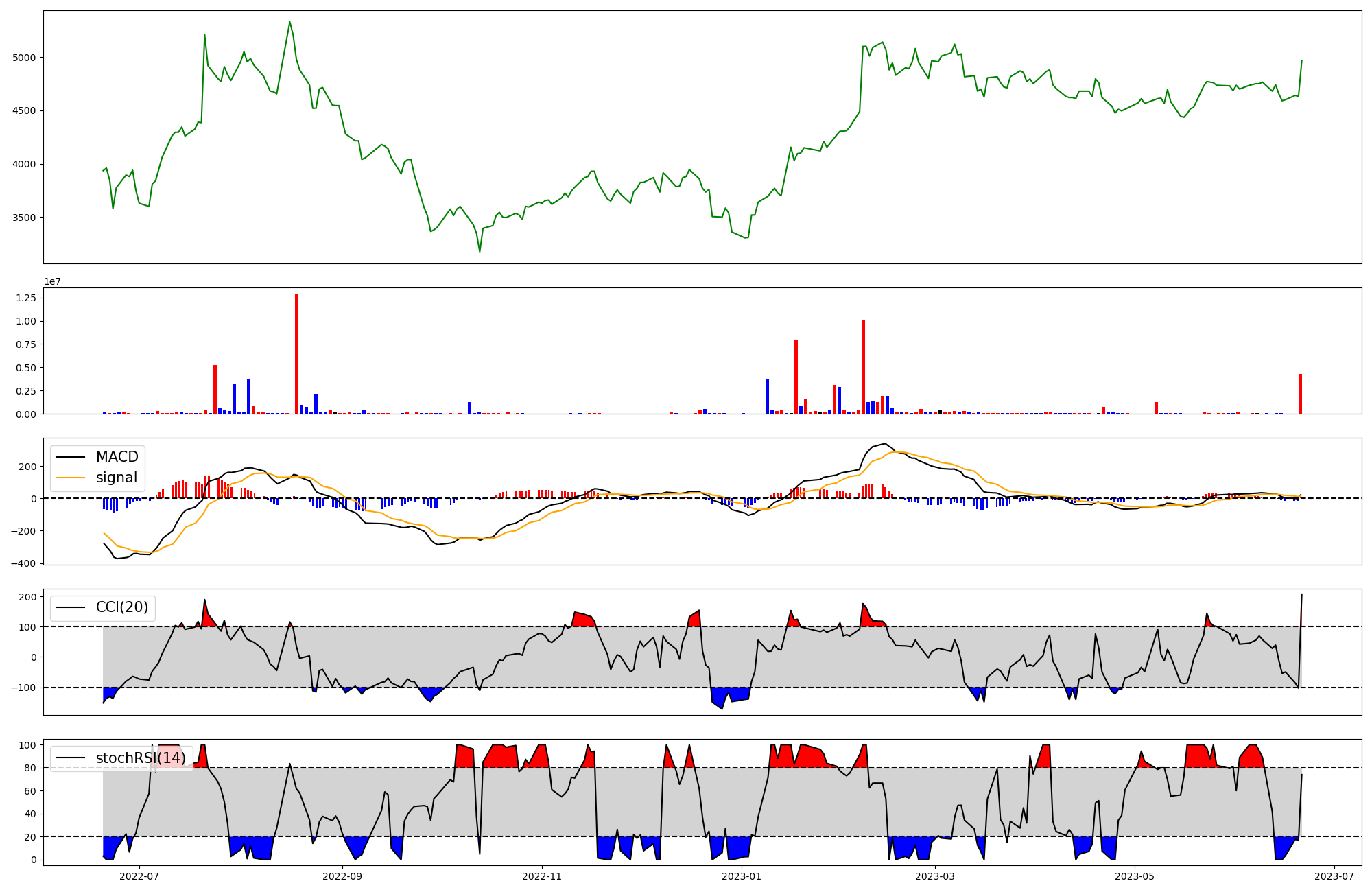
Task: Click the orange signal legend label
Action: click(x=117, y=478)
